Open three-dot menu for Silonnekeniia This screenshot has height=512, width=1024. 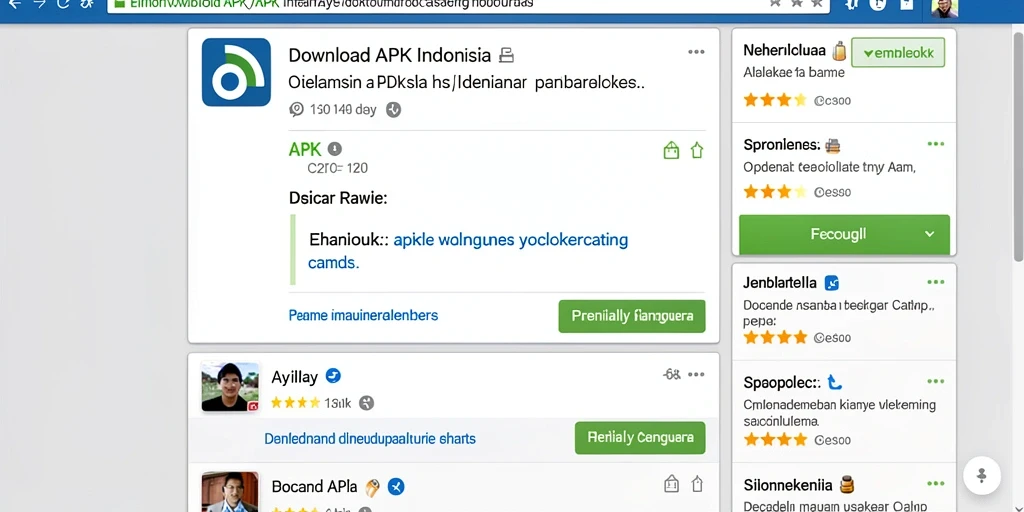coord(936,484)
